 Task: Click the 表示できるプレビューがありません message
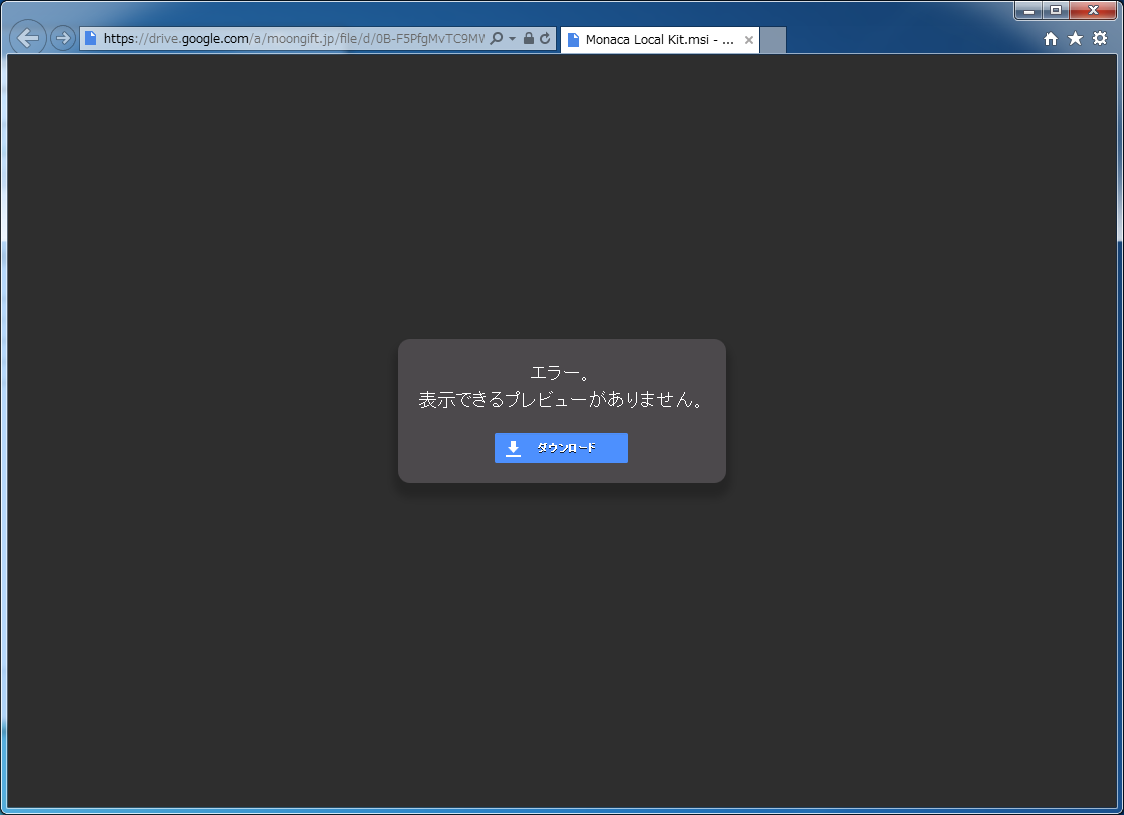click(561, 400)
